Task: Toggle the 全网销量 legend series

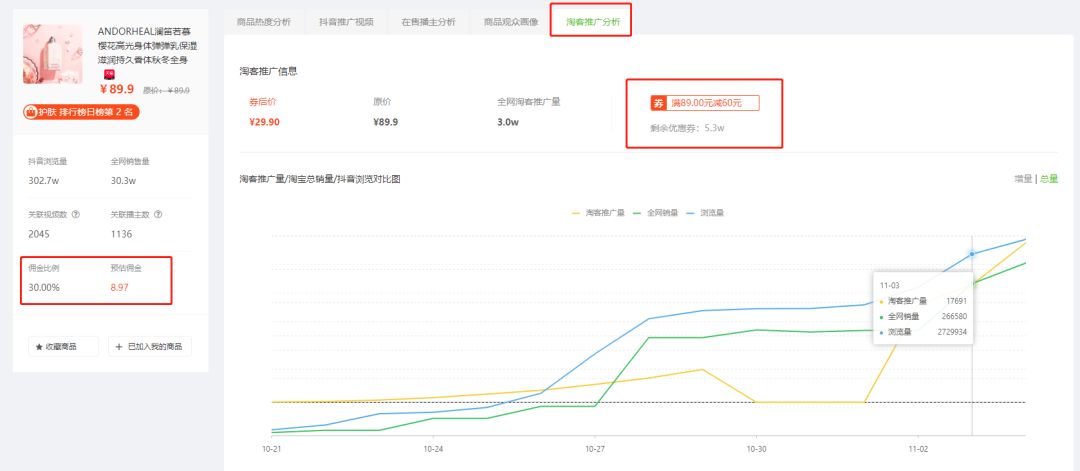Action: (x=656, y=213)
